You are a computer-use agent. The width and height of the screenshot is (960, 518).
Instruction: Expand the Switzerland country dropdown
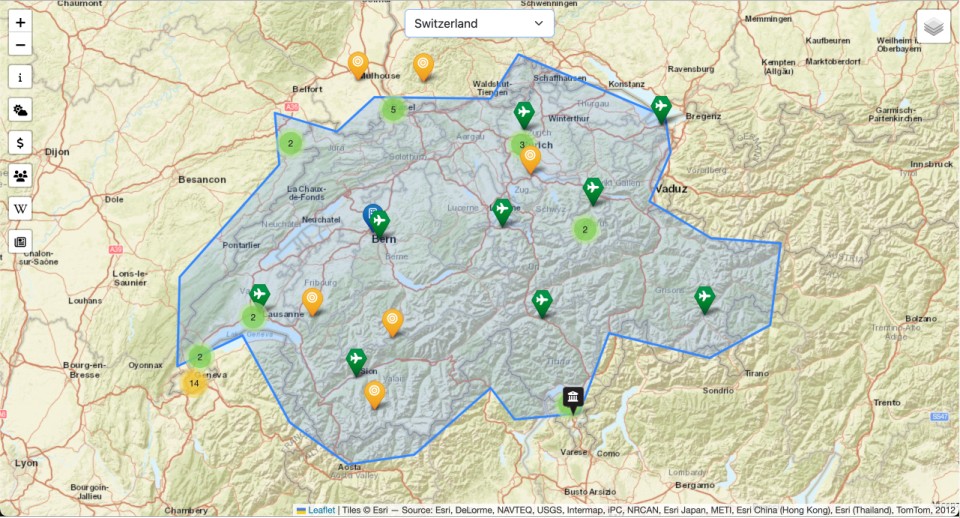[x=479, y=23]
